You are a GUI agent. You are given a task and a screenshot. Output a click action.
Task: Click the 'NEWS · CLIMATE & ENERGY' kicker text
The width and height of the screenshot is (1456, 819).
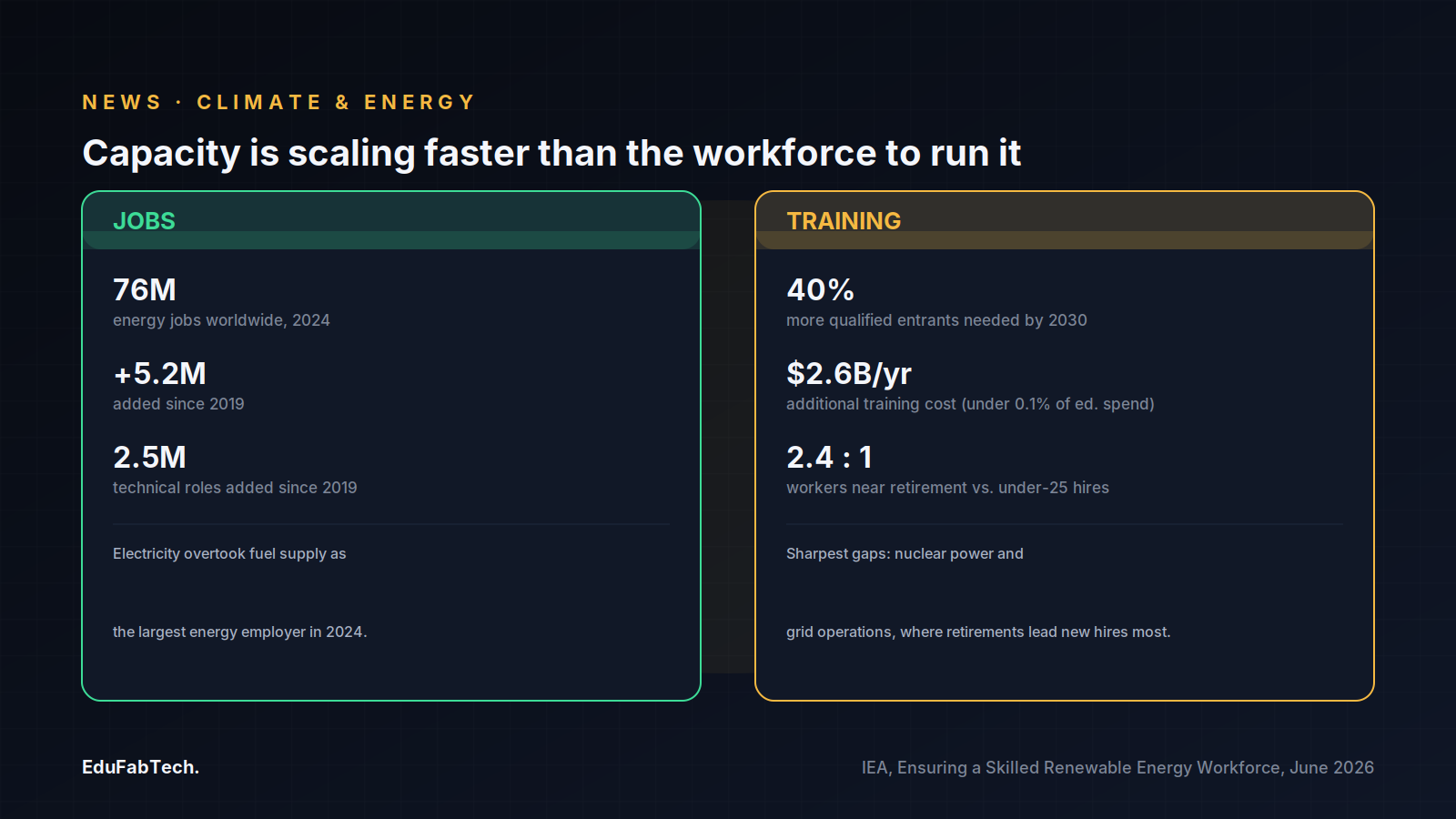[x=278, y=102]
